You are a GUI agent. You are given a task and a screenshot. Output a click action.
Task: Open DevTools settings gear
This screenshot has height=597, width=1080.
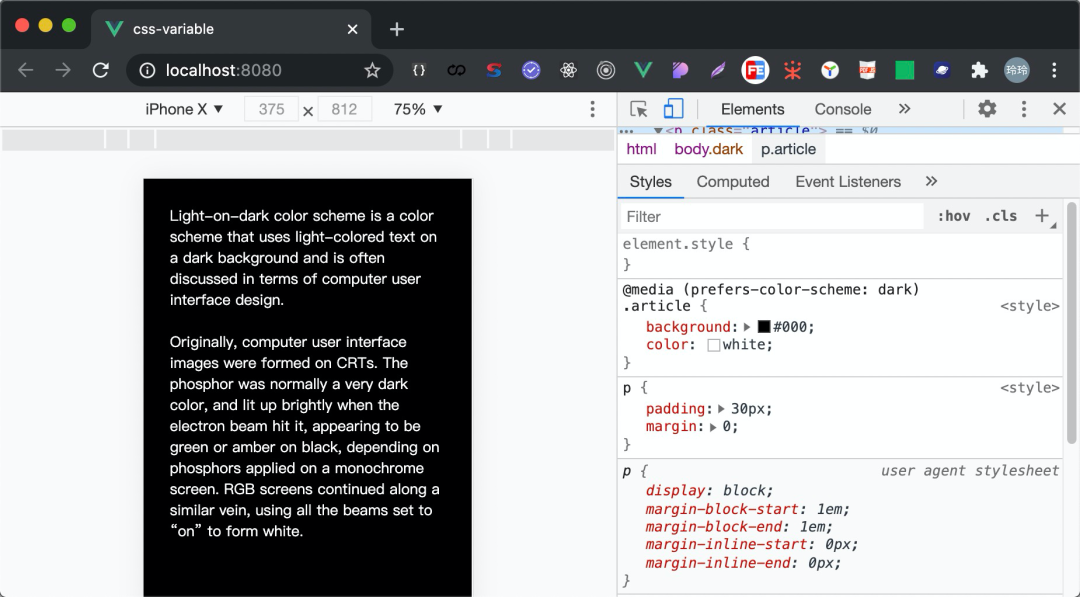[x=987, y=109]
